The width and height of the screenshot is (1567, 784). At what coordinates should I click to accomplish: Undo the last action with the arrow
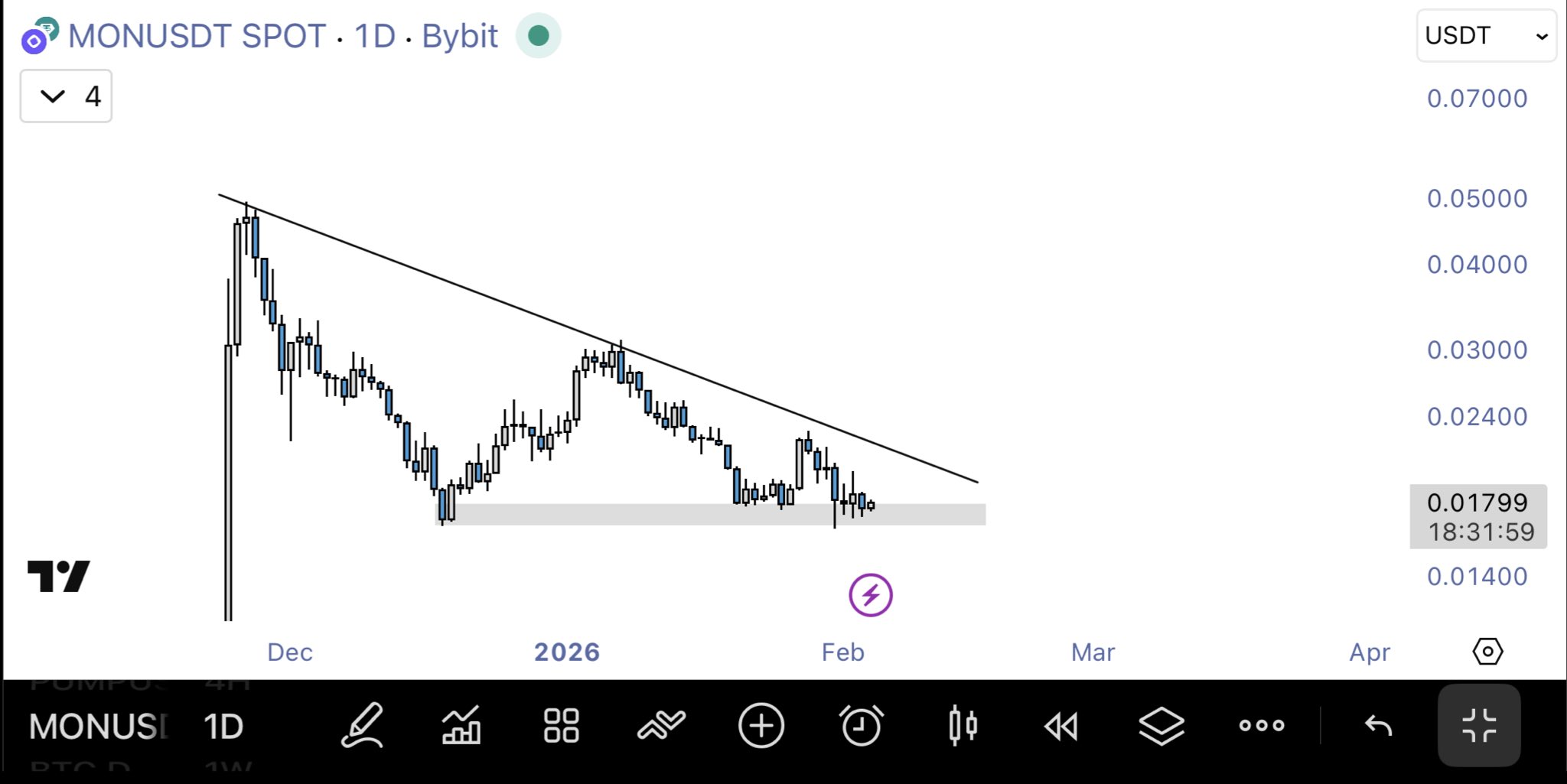coord(1378,725)
